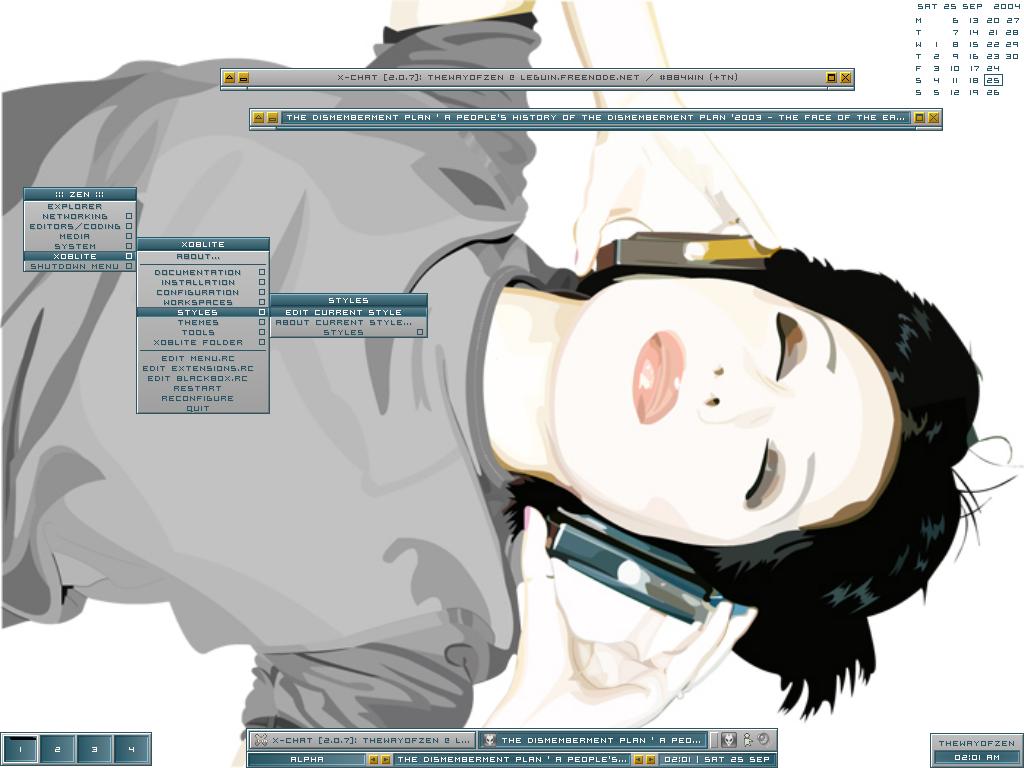Maximize the Dismemberment Plan window
1024x768 pixels.
tap(920, 118)
